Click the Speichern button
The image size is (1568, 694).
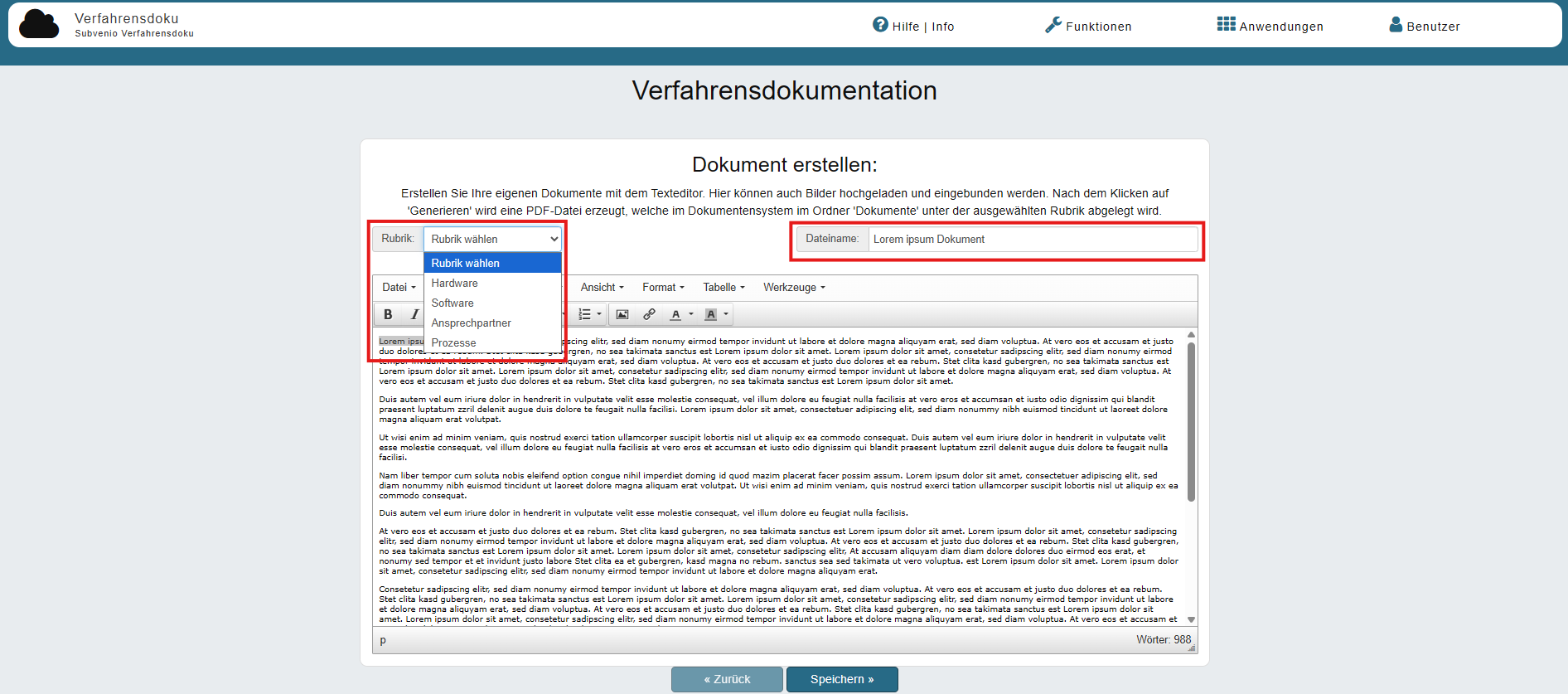click(842, 679)
